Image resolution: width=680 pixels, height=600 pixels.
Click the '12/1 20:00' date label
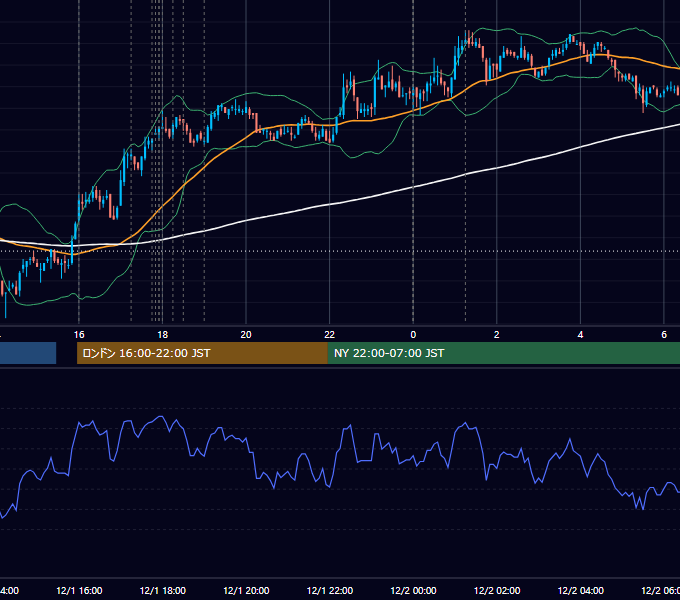(x=246, y=590)
